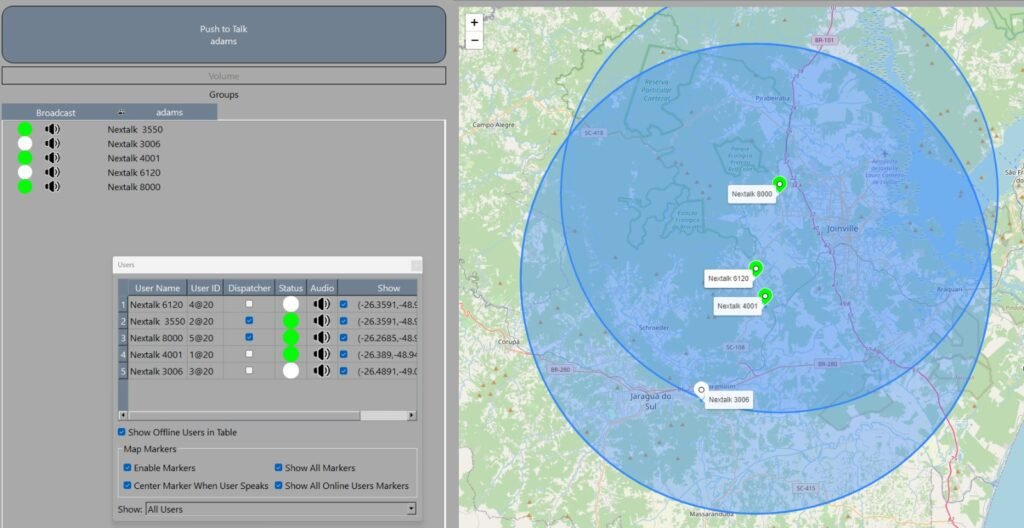Select Nextalk 3006 in groups list
Viewport: 1024px width, 528px height.
(x=134, y=144)
